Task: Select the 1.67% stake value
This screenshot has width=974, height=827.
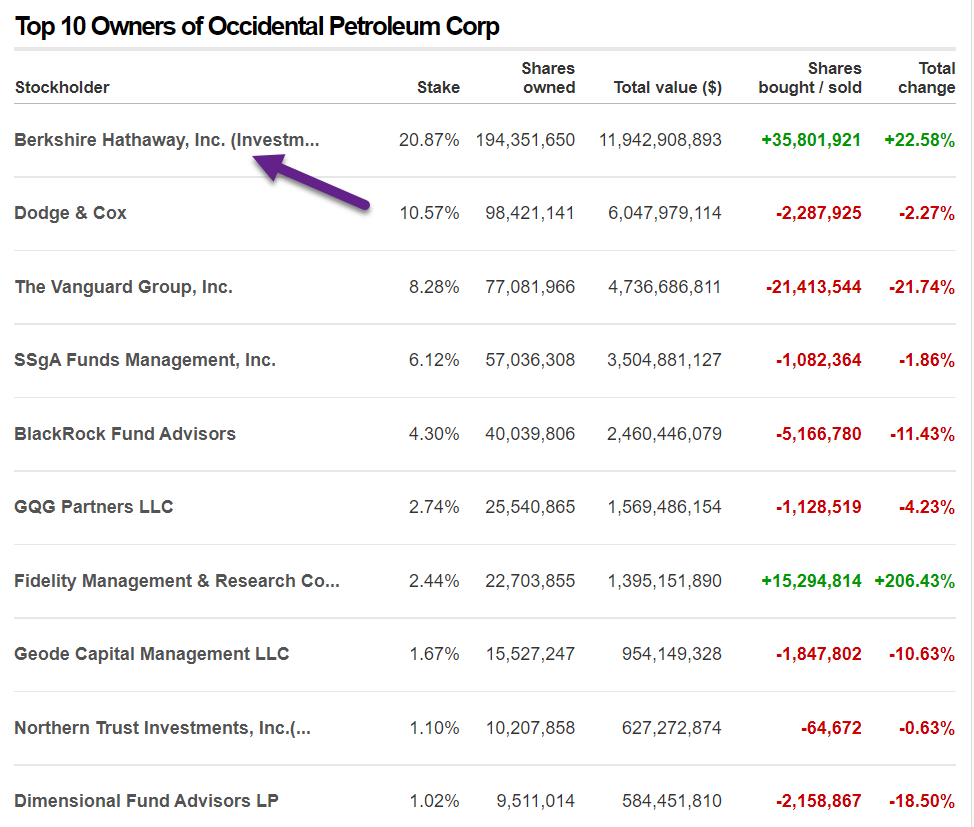Action: [x=434, y=654]
